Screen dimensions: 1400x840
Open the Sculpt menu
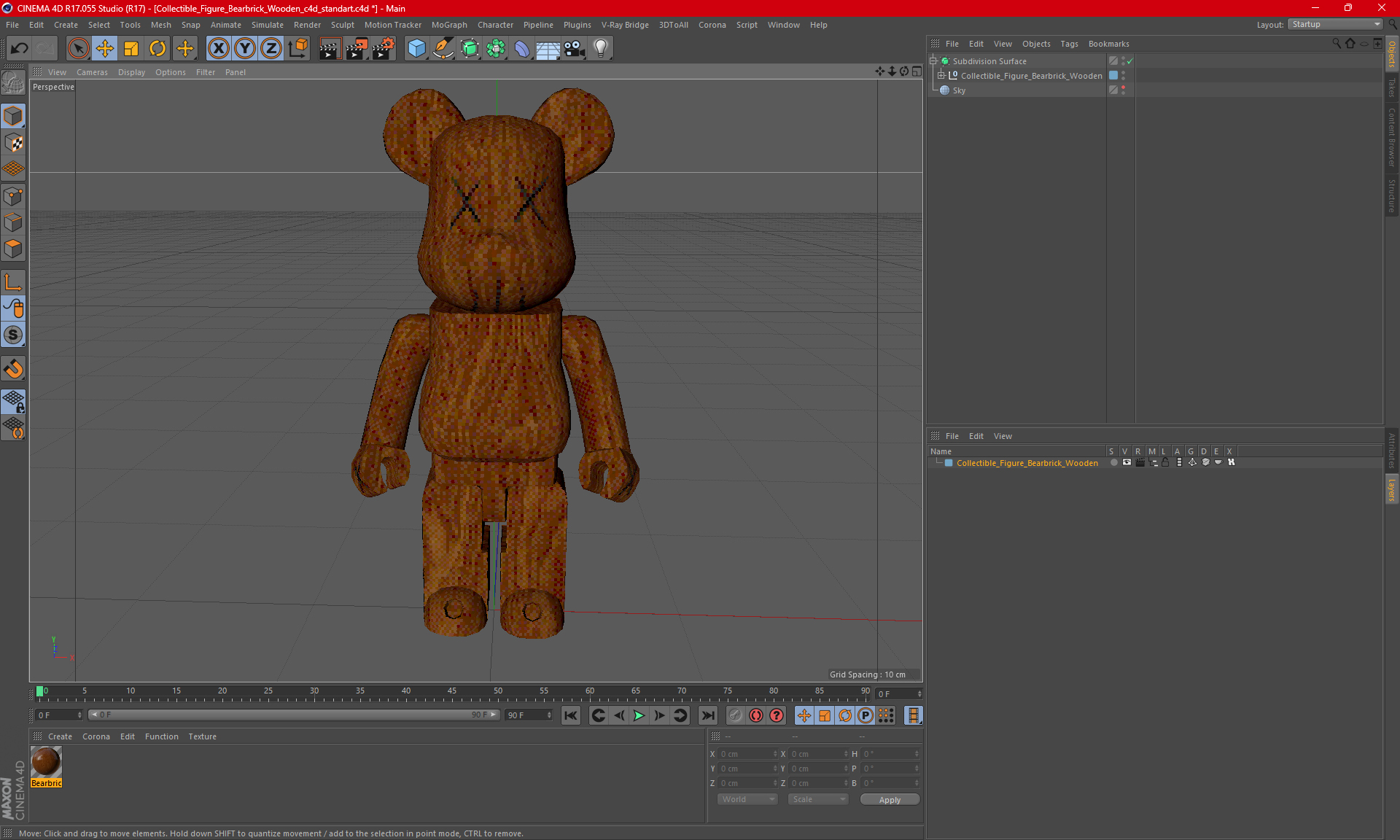click(342, 25)
